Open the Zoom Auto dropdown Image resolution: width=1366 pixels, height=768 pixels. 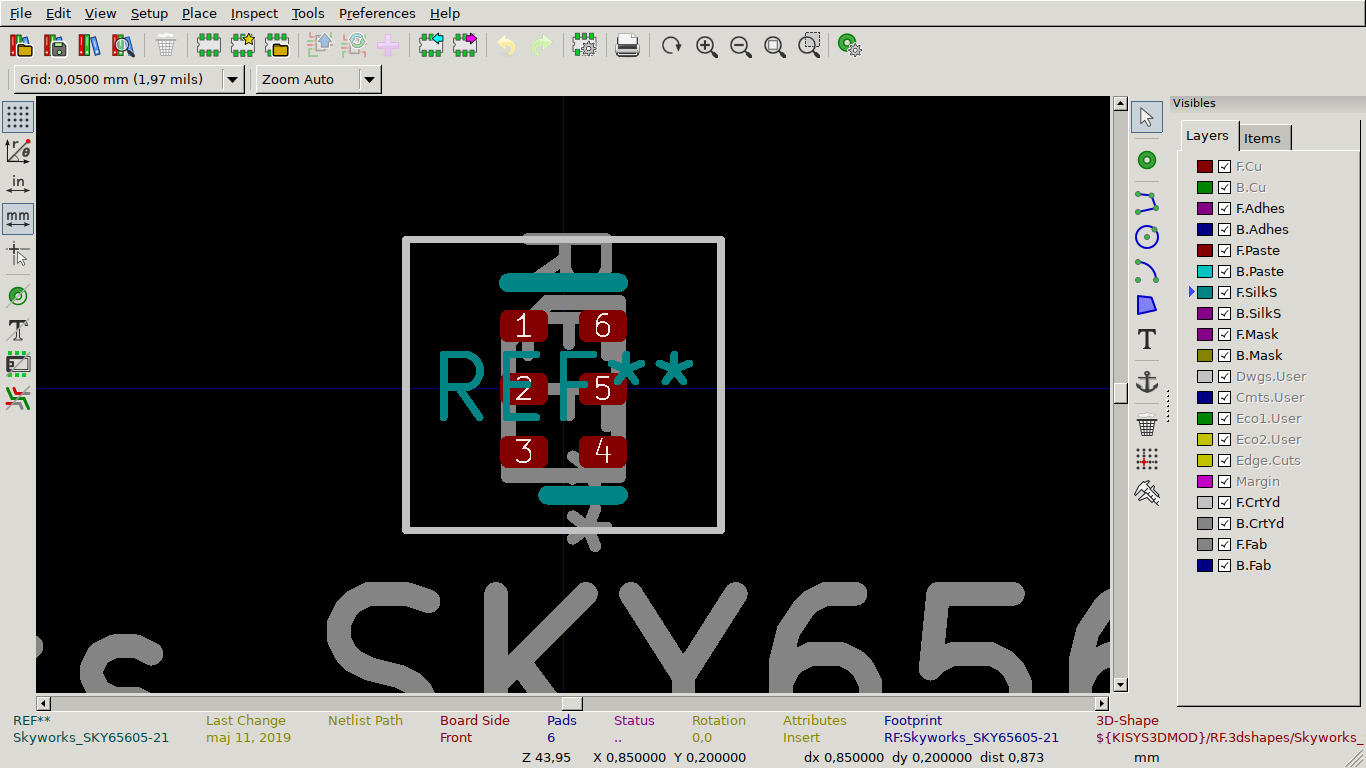click(370, 79)
